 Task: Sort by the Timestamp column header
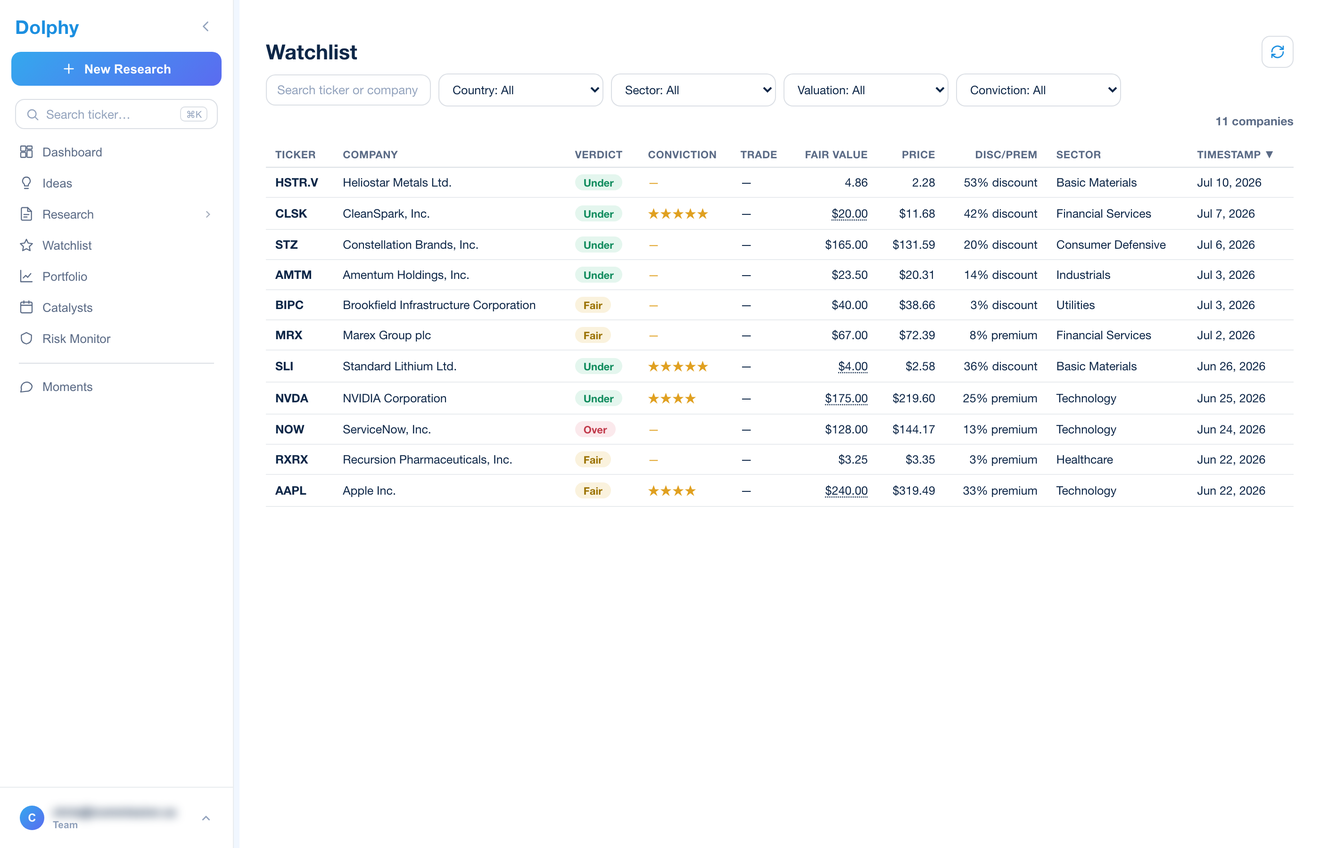pyautogui.click(x=1235, y=155)
